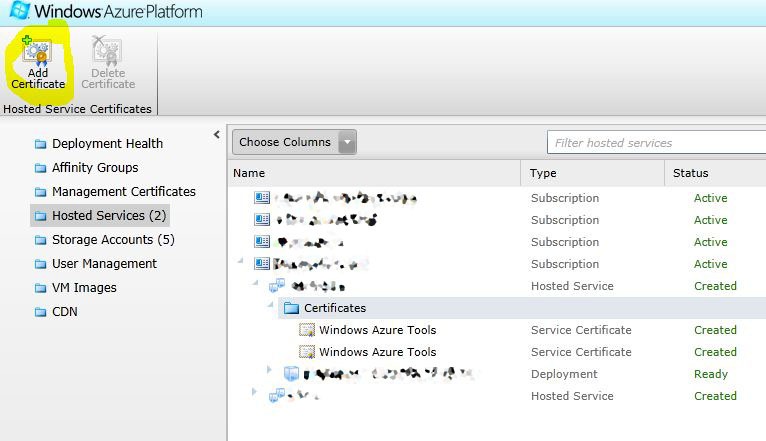Select the Hosted Services folder icon

tap(41, 216)
